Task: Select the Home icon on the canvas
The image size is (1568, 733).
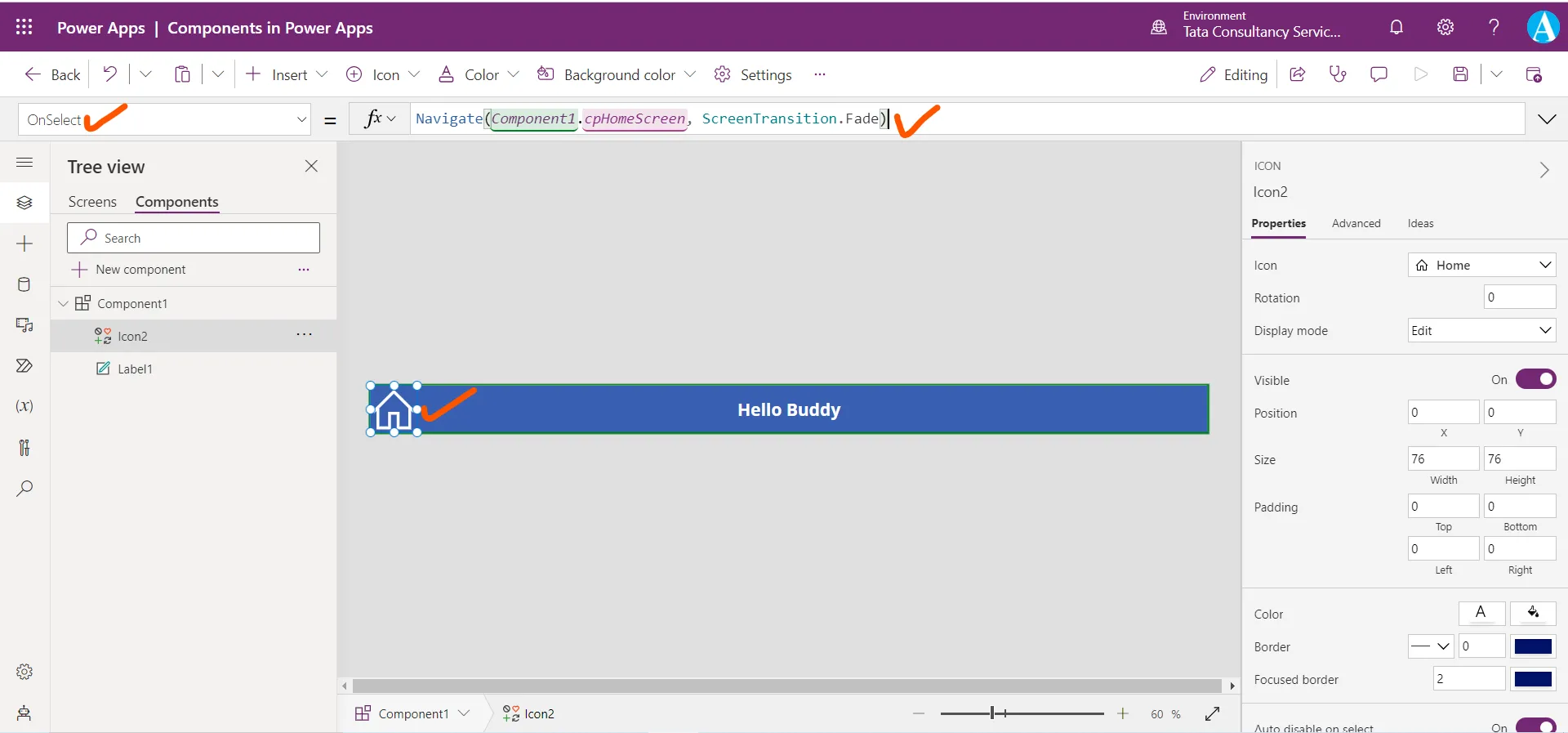Action: 394,409
